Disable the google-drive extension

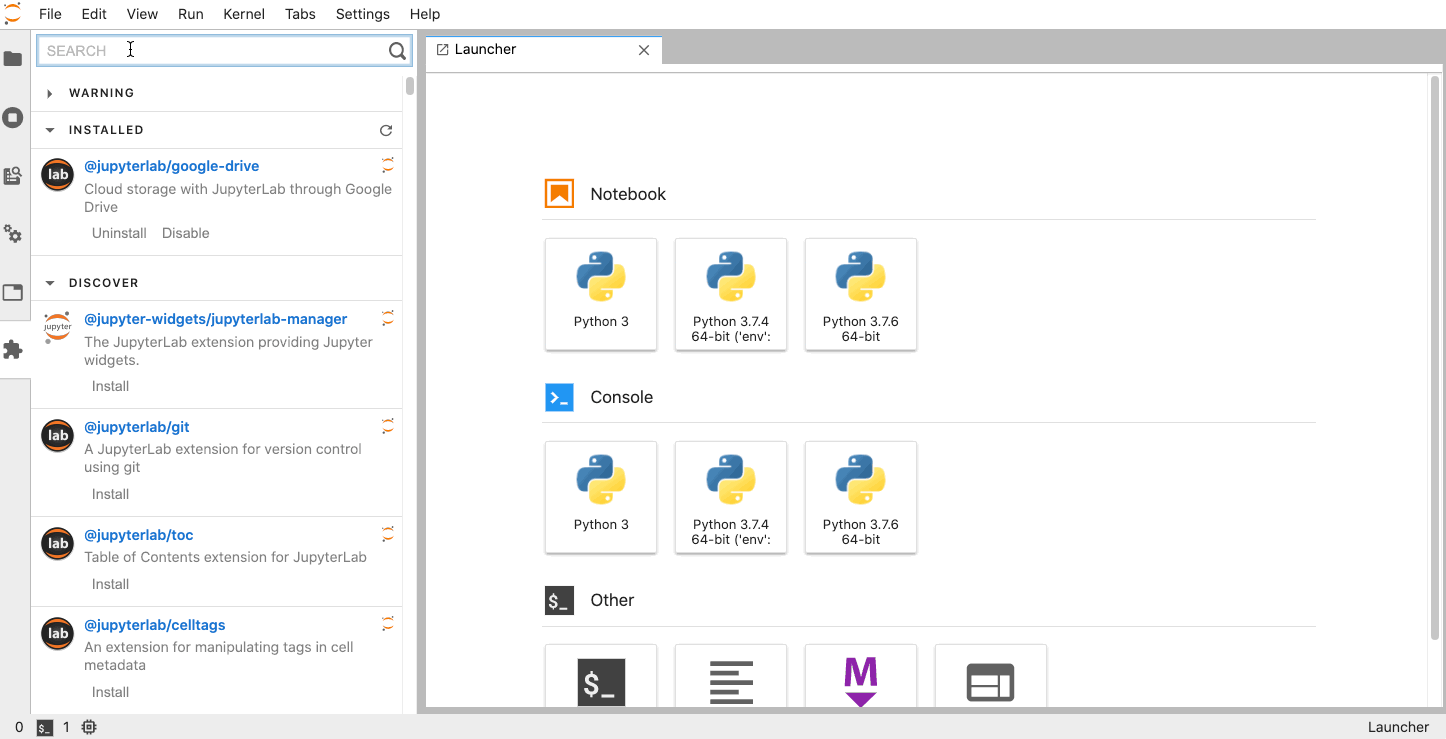click(186, 233)
